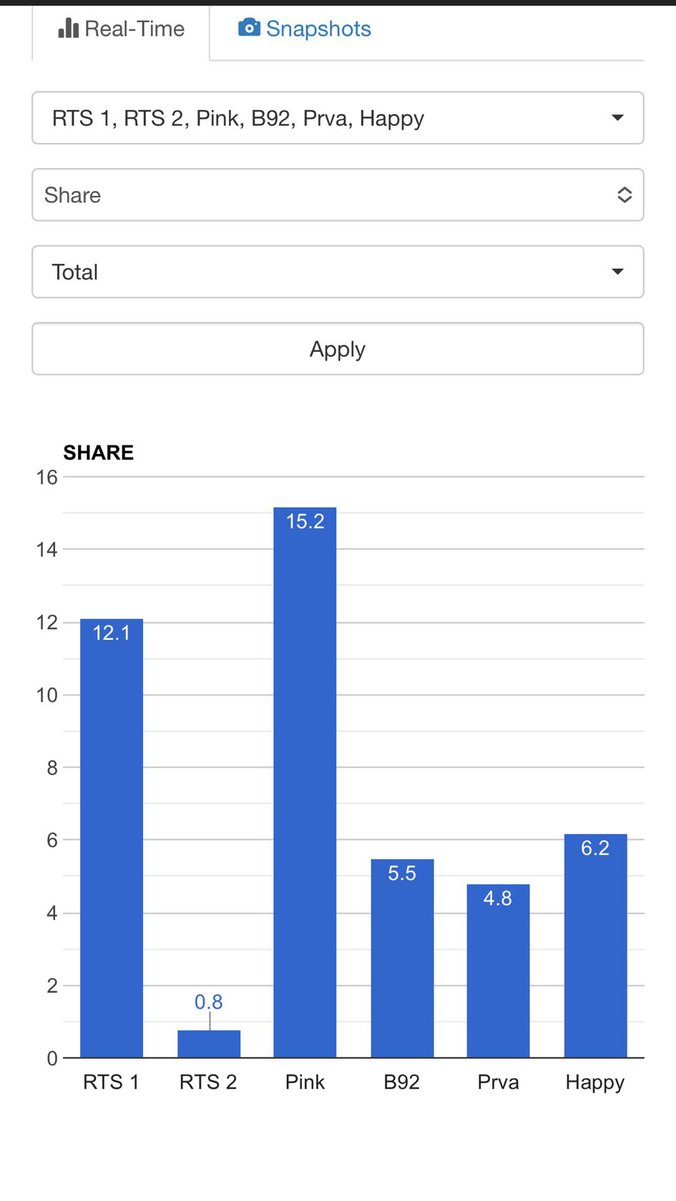Click the SHARE chart title
Viewport: 676px width, 1201px height.
[x=98, y=452]
